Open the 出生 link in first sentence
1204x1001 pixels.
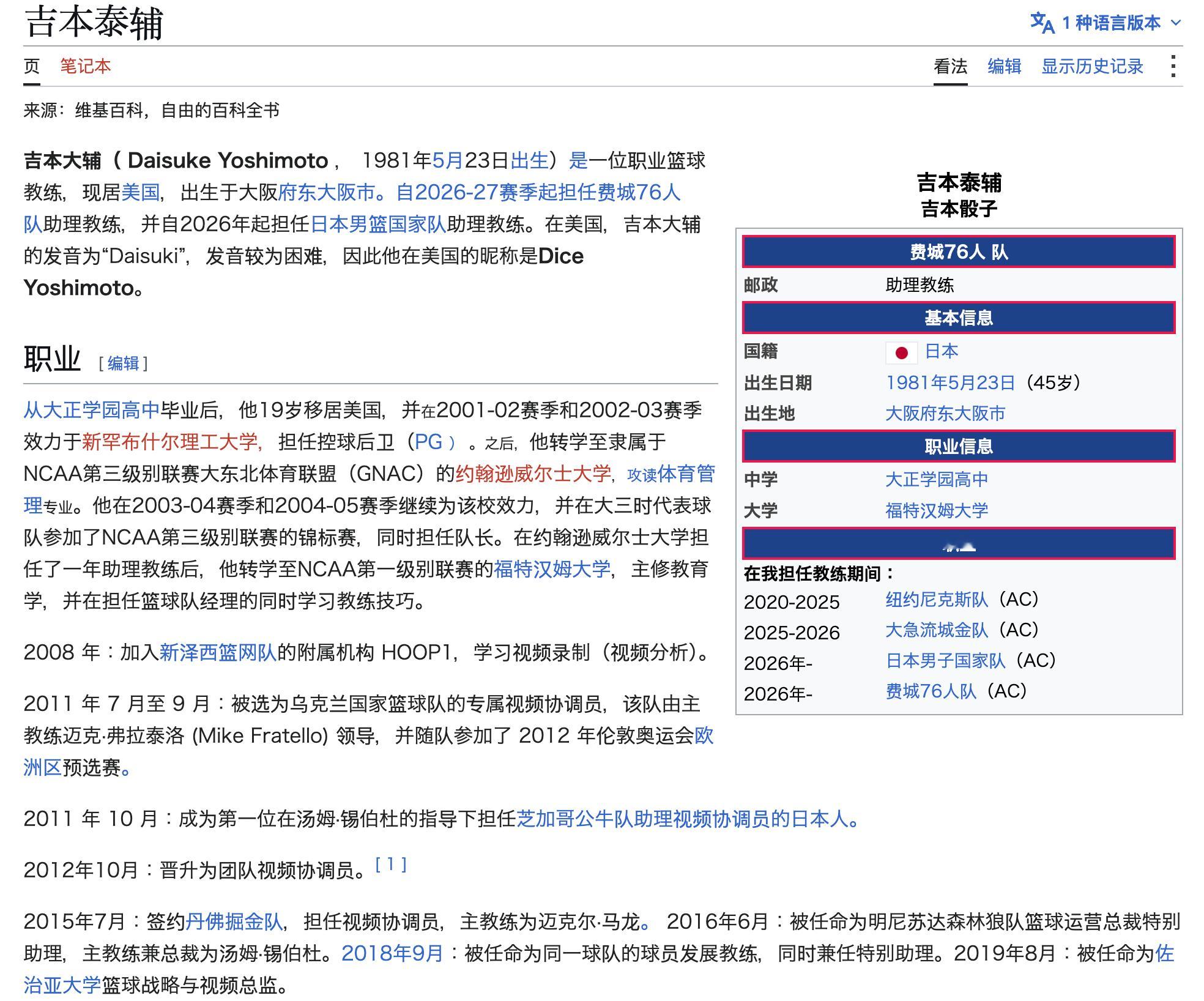(530, 160)
